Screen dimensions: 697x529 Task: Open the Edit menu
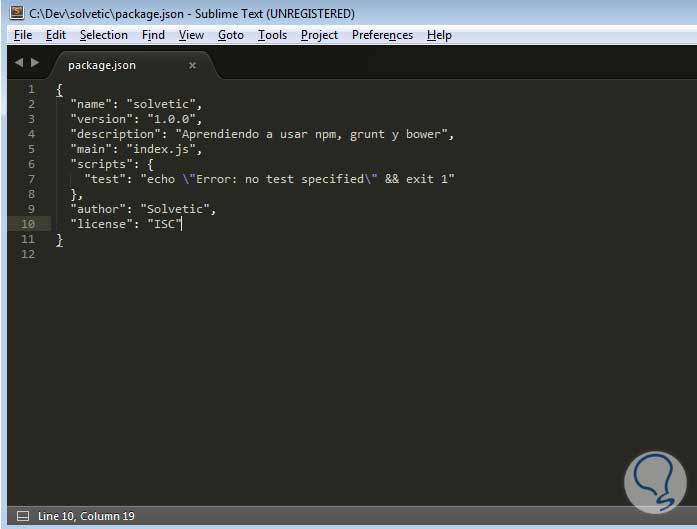(56, 35)
